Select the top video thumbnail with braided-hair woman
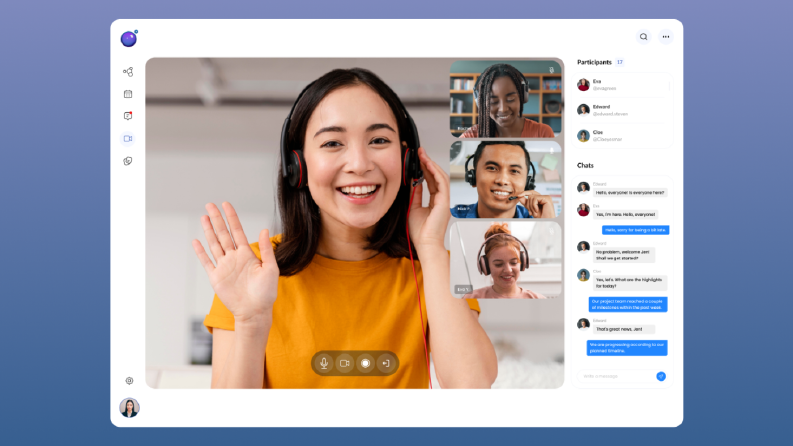 coord(506,99)
